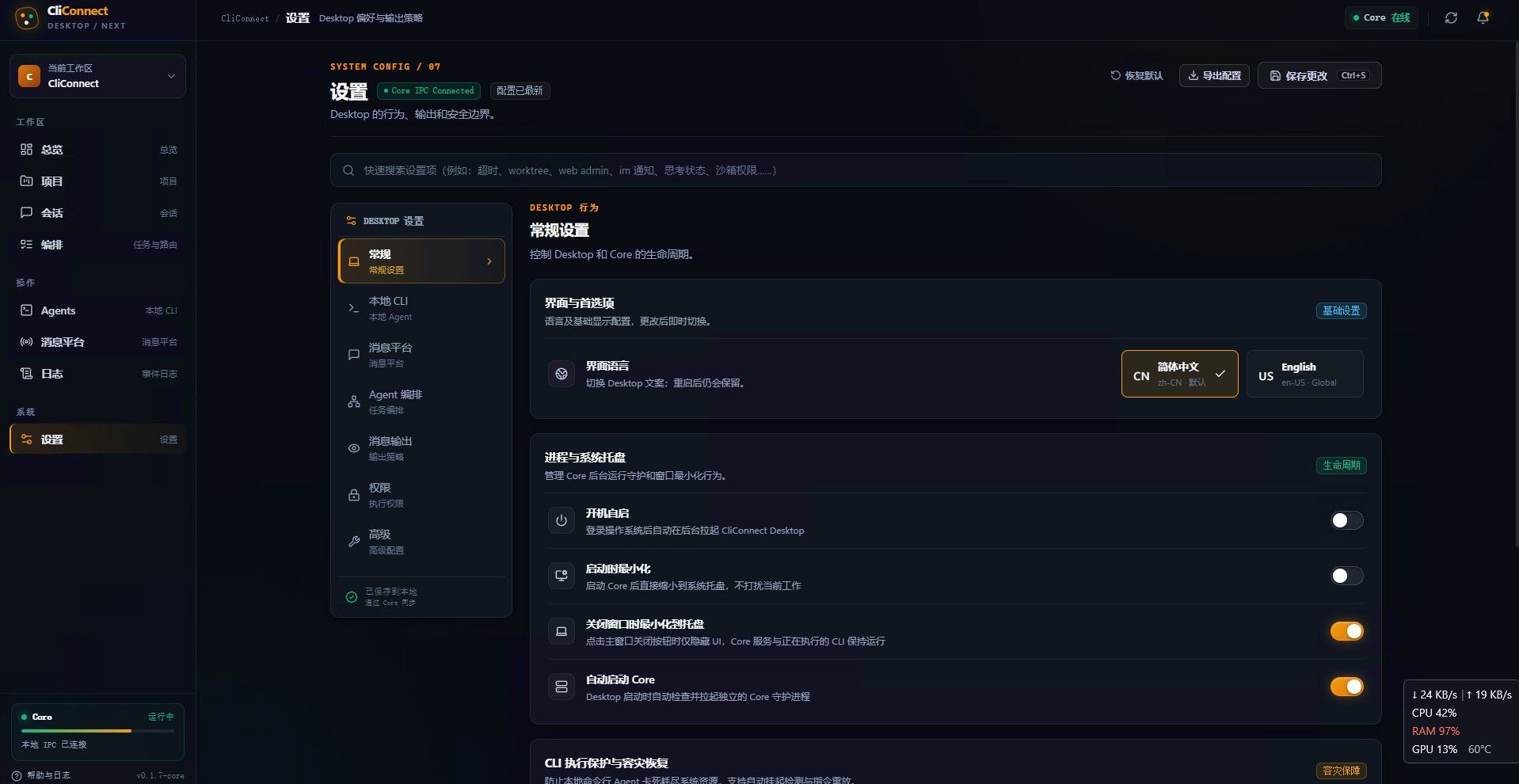Click the 消息平台 broadcast icon
This screenshot has height=784, width=1519.
(26, 342)
